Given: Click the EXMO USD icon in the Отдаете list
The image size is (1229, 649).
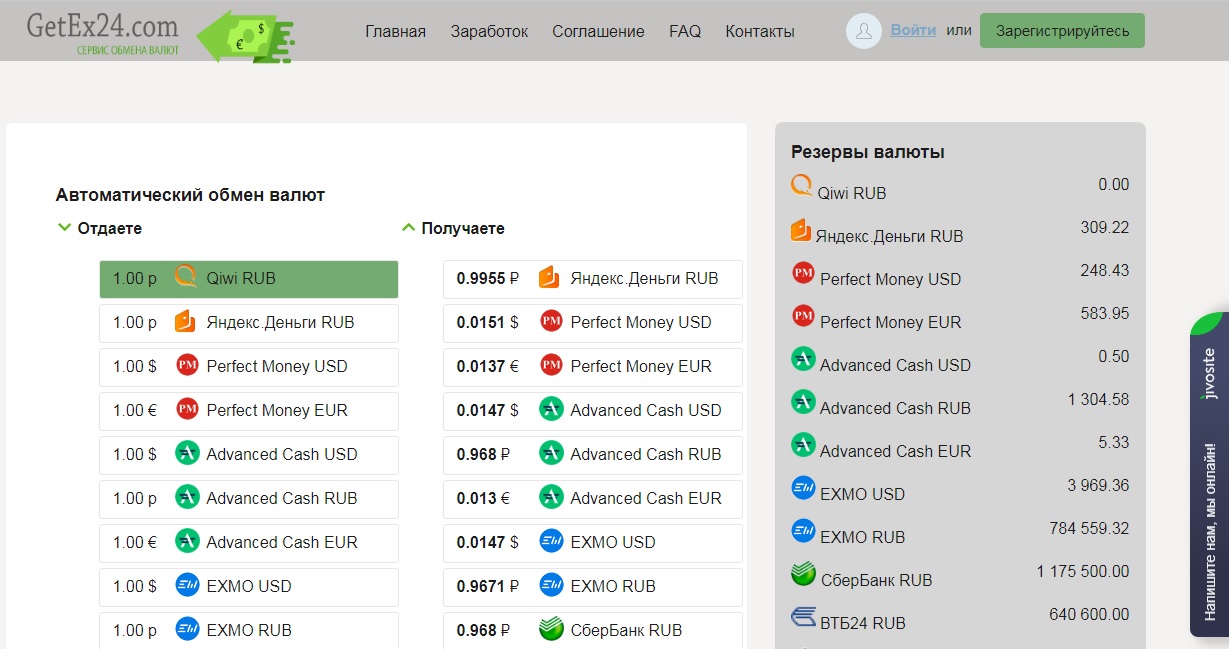Looking at the screenshot, I should click(x=187, y=586).
